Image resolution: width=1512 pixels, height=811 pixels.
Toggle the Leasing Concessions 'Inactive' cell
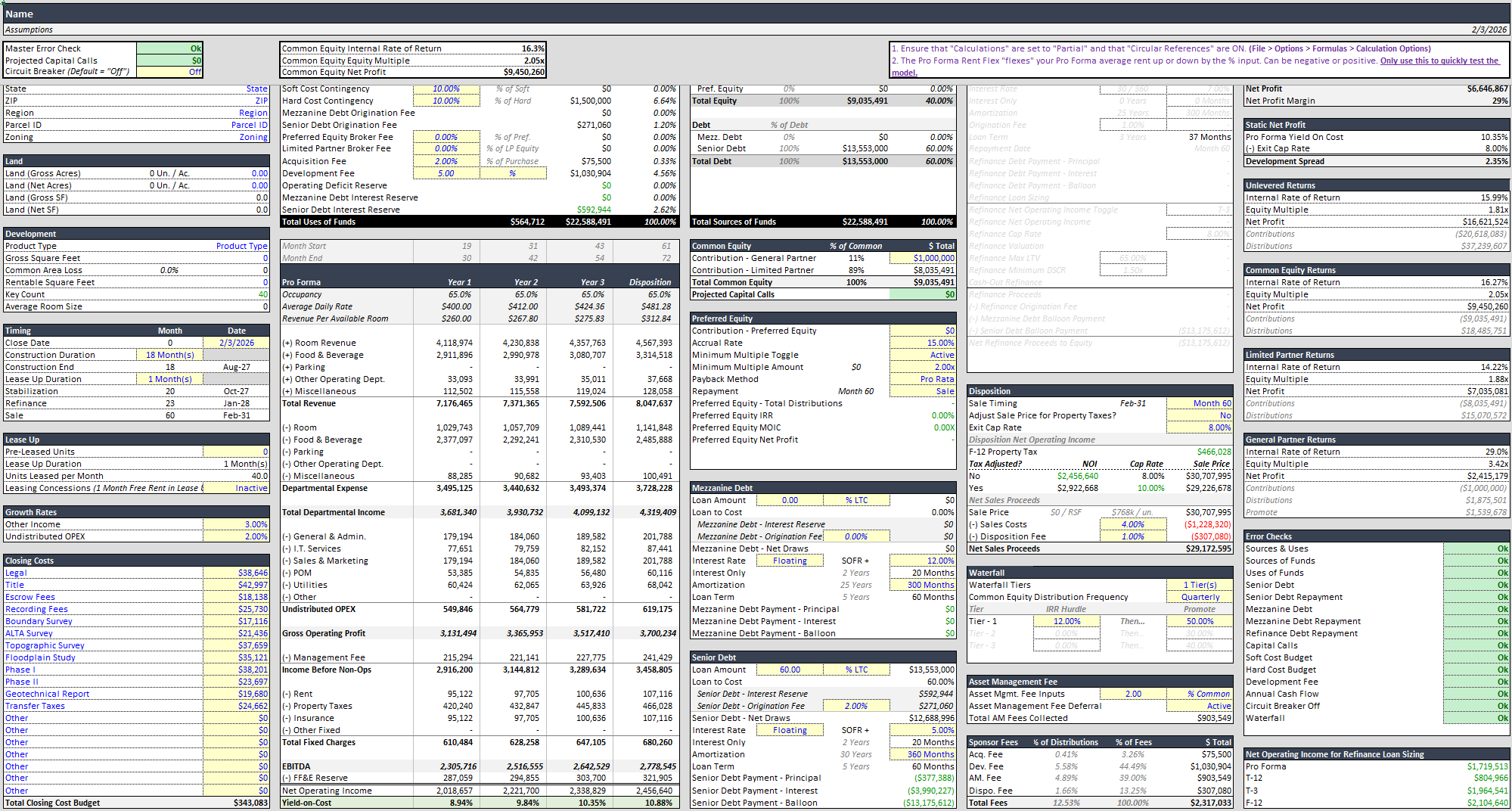(237, 488)
